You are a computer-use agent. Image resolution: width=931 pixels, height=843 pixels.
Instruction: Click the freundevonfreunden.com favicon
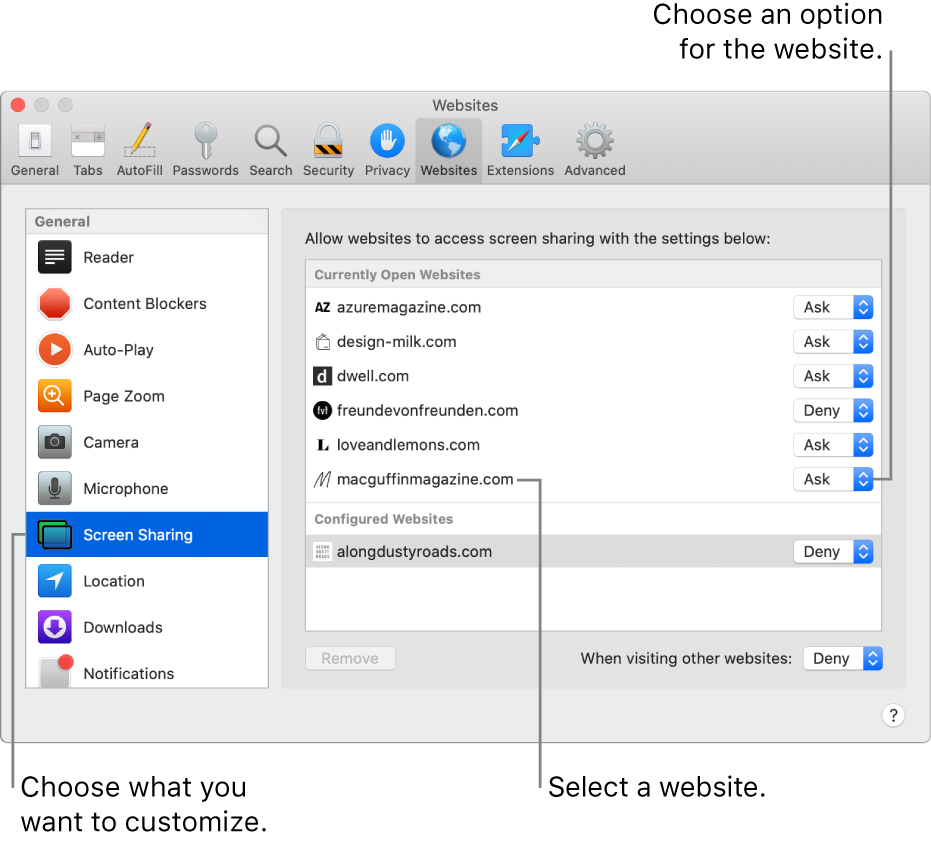(322, 411)
